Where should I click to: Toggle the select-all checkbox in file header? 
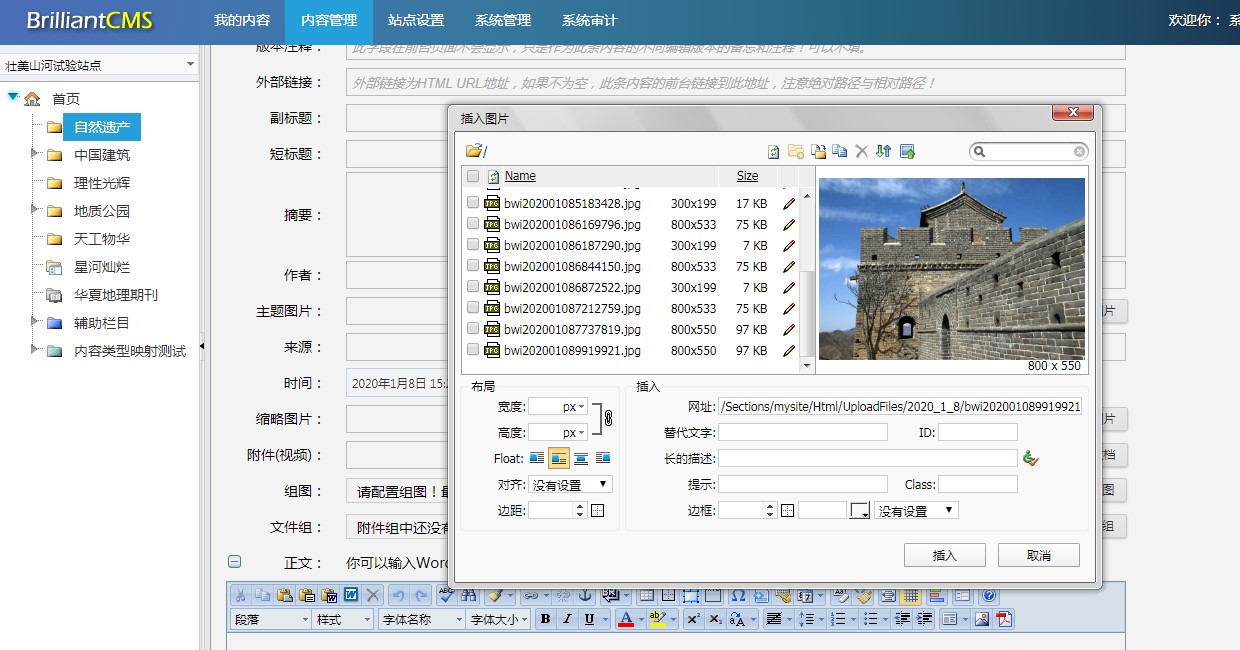point(473,176)
